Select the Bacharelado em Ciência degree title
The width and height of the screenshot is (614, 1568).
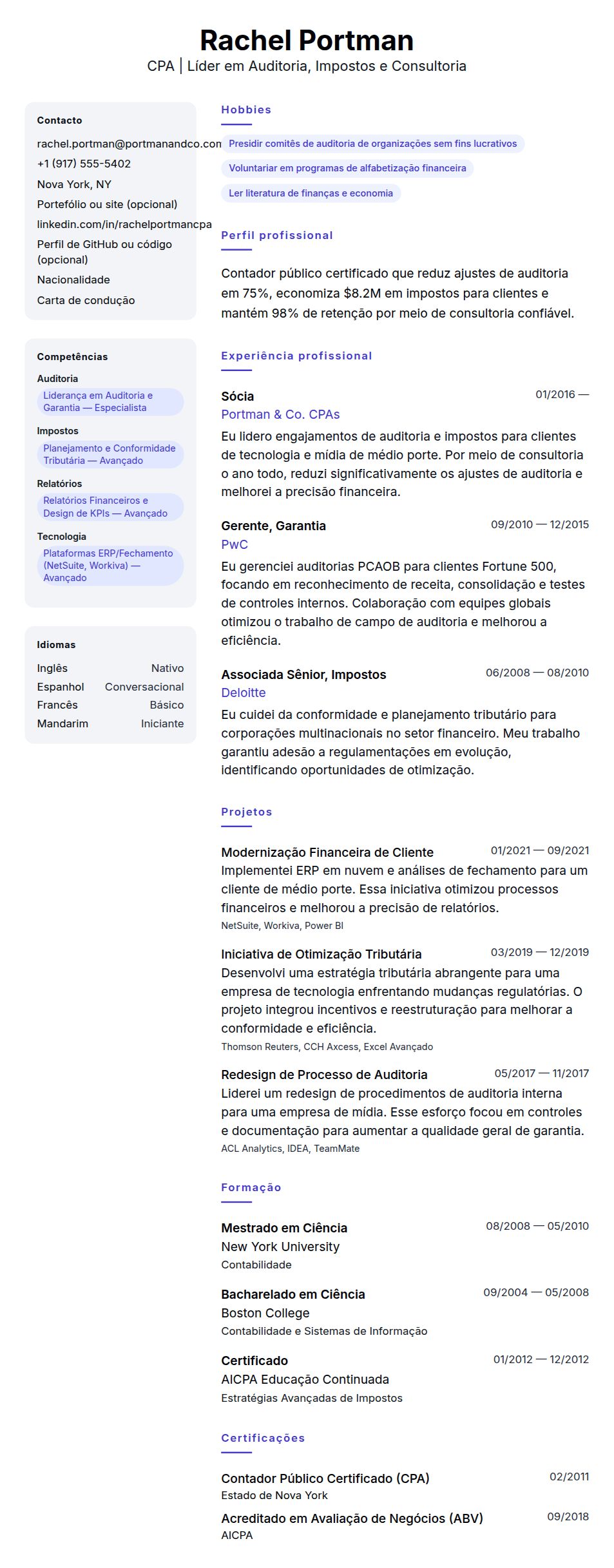pos(293,1295)
